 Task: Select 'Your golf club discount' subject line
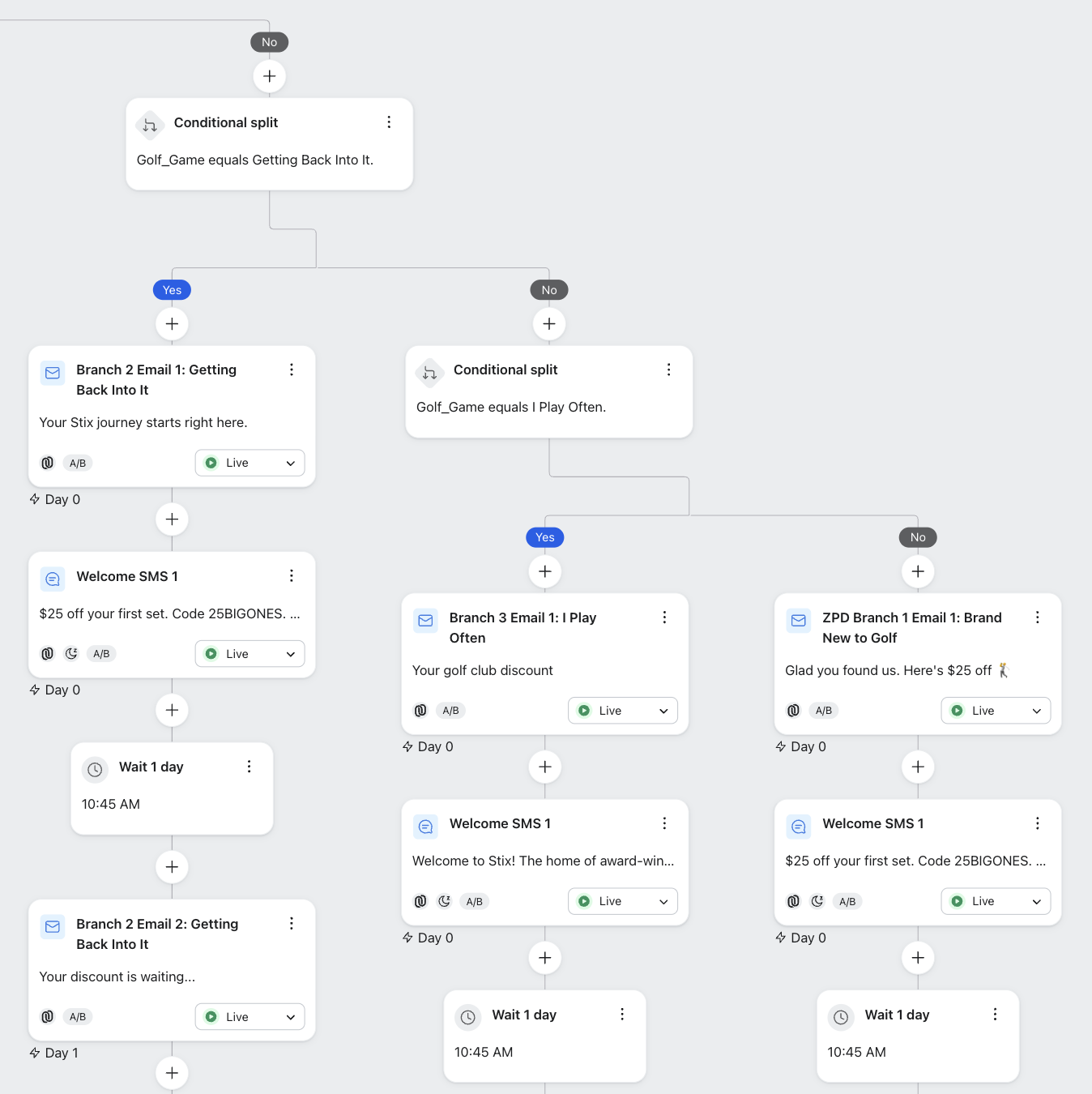(x=483, y=670)
